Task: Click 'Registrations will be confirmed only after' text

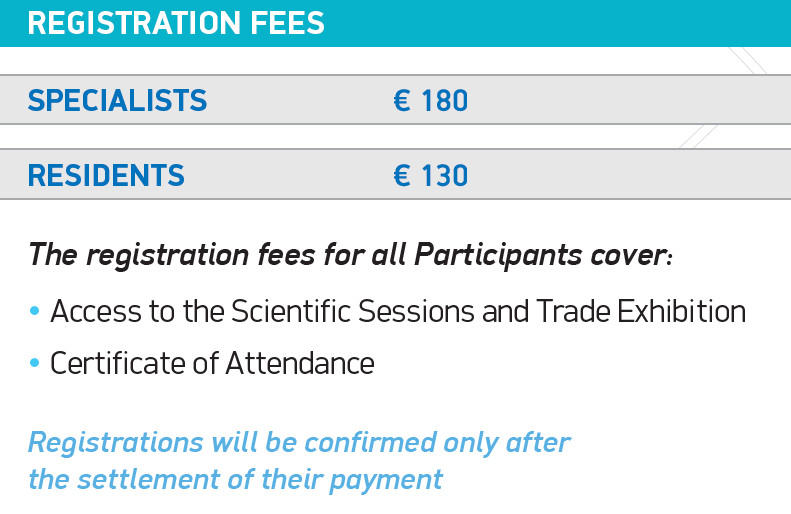Action: pos(299,442)
